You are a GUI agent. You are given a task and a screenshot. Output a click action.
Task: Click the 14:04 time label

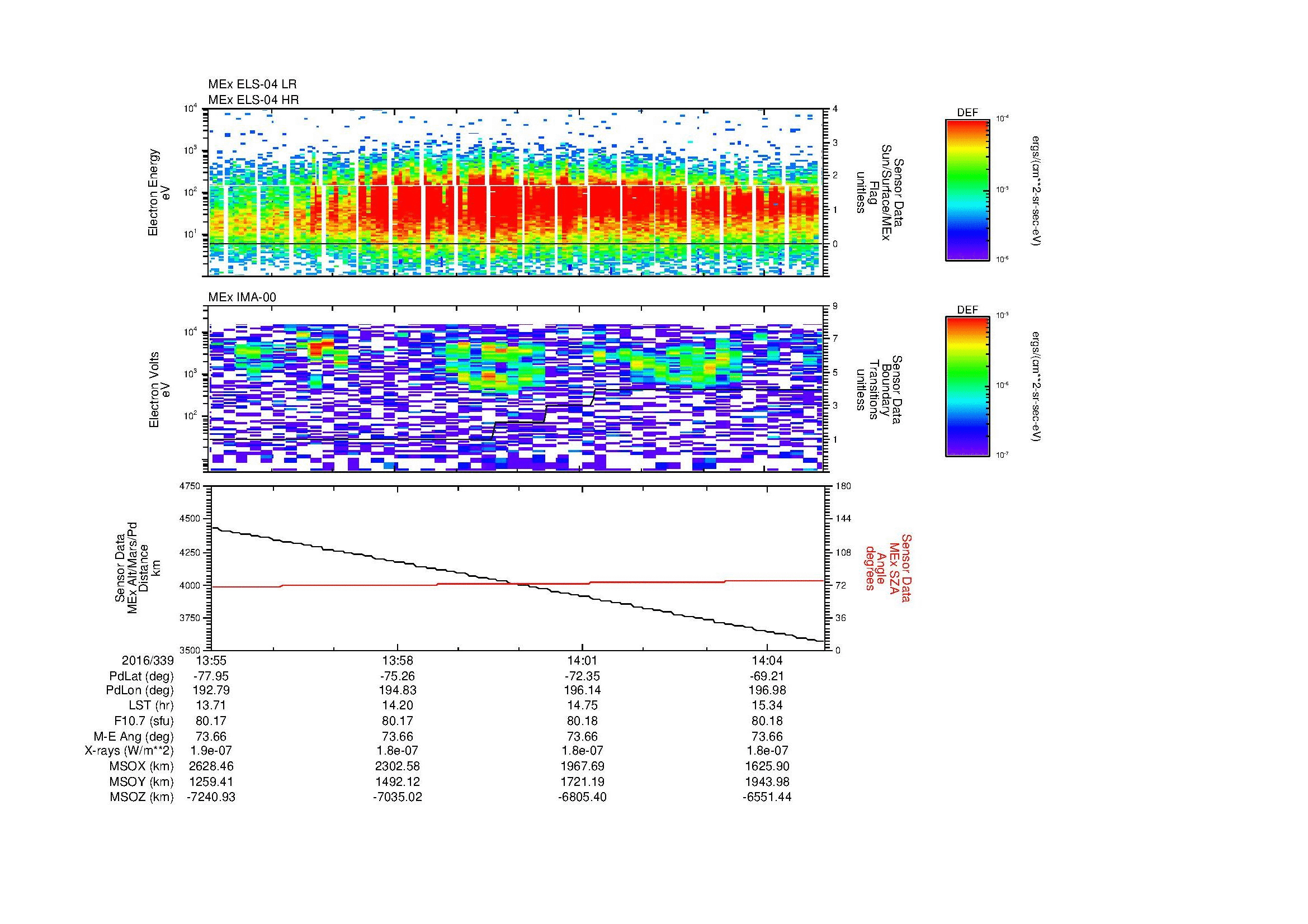point(767,660)
